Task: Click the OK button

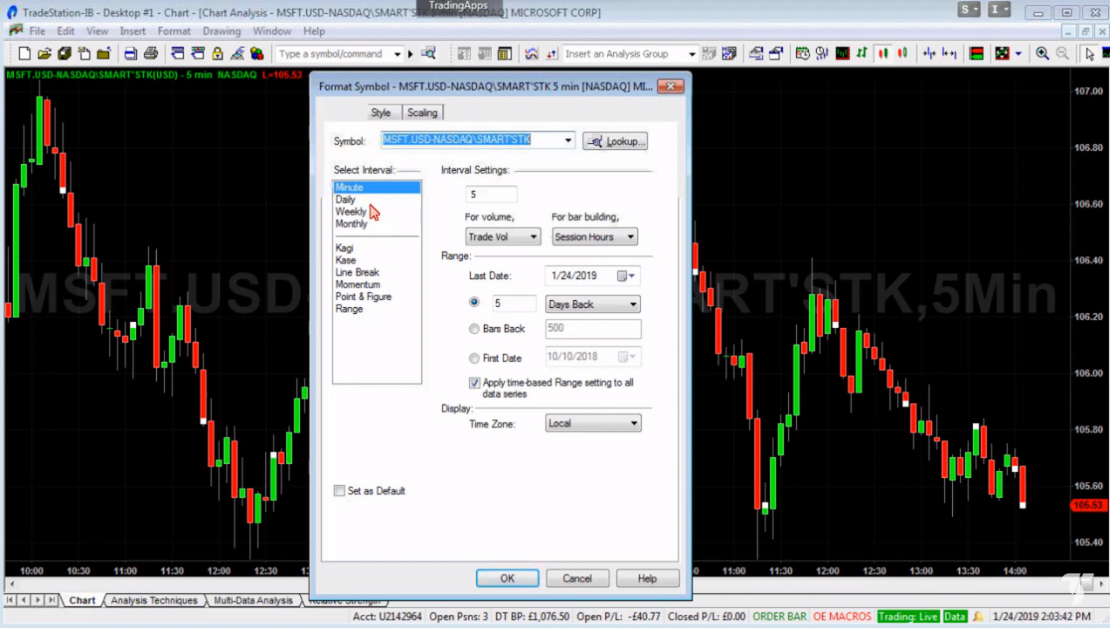Action: point(507,578)
